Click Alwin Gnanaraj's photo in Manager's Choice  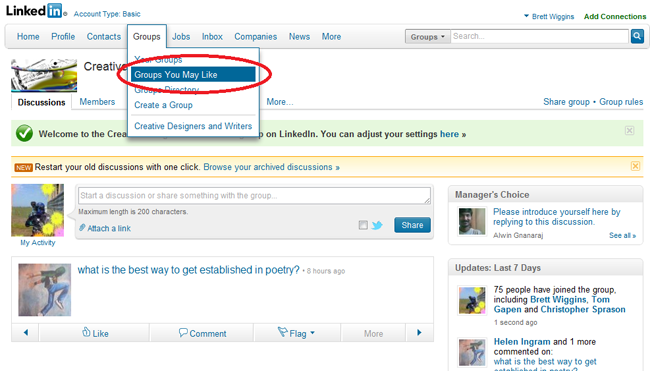pos(472,221)
